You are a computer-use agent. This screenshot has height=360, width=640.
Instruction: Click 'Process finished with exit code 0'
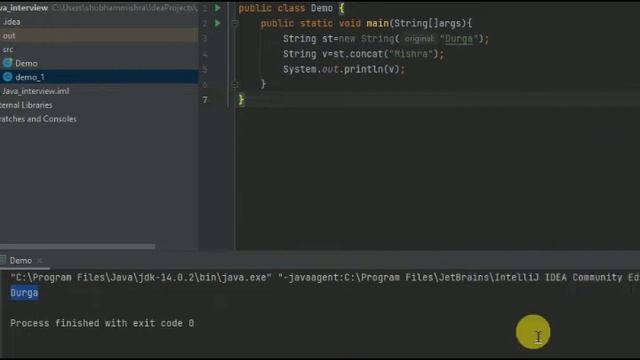pos(102,323)
